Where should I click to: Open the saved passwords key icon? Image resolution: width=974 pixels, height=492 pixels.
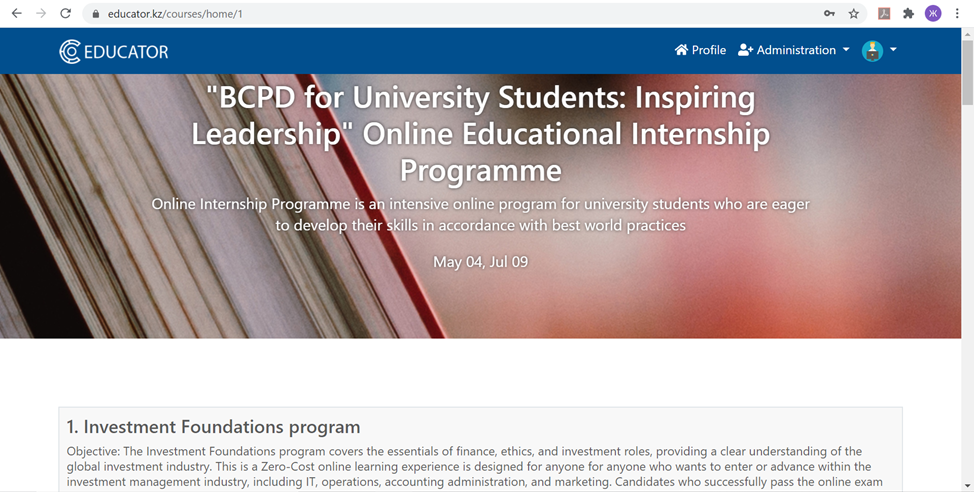pyautogui.click(x=829, y=14)
